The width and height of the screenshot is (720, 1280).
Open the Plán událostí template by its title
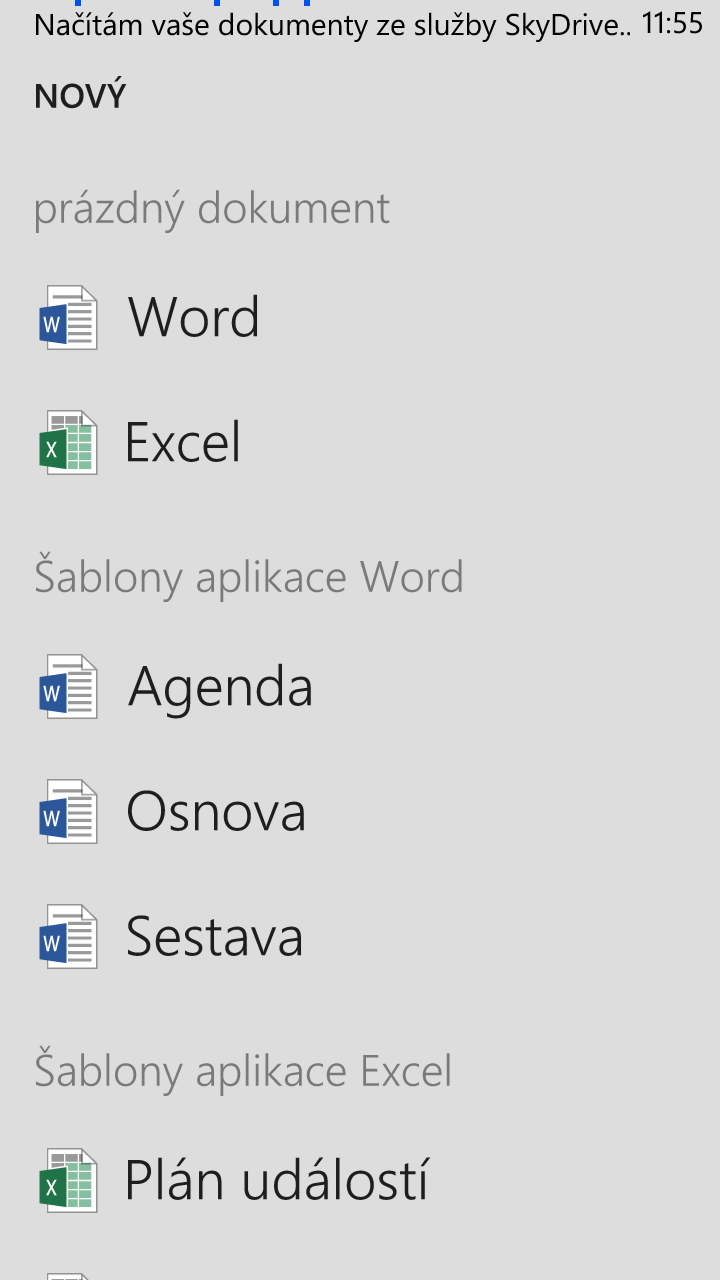[x=277, y=1181]
